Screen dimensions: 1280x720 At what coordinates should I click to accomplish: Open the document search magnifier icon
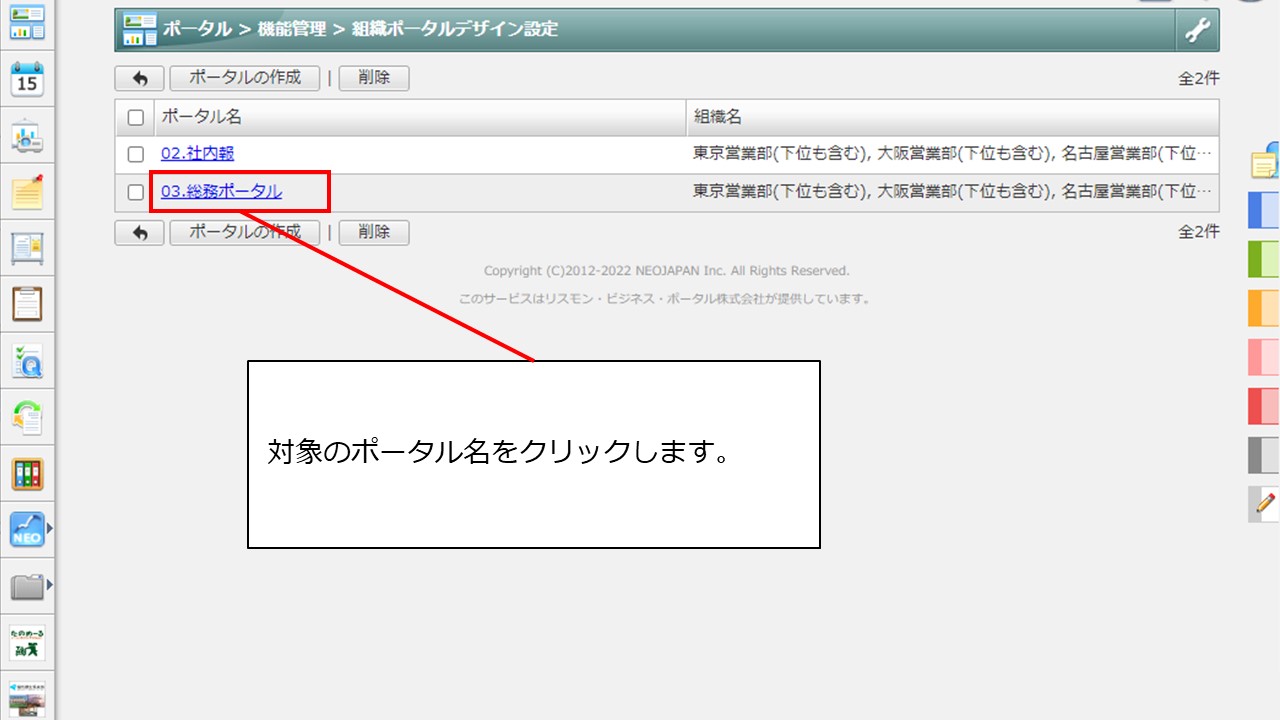tap(27, 360)
